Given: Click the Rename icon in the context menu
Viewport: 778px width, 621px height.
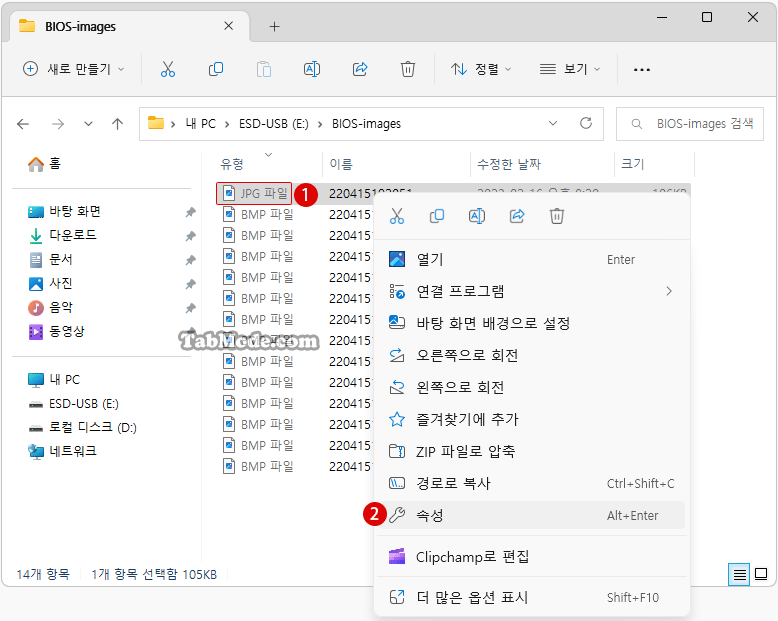Looking at the screenshot, I should pos(477,216).
